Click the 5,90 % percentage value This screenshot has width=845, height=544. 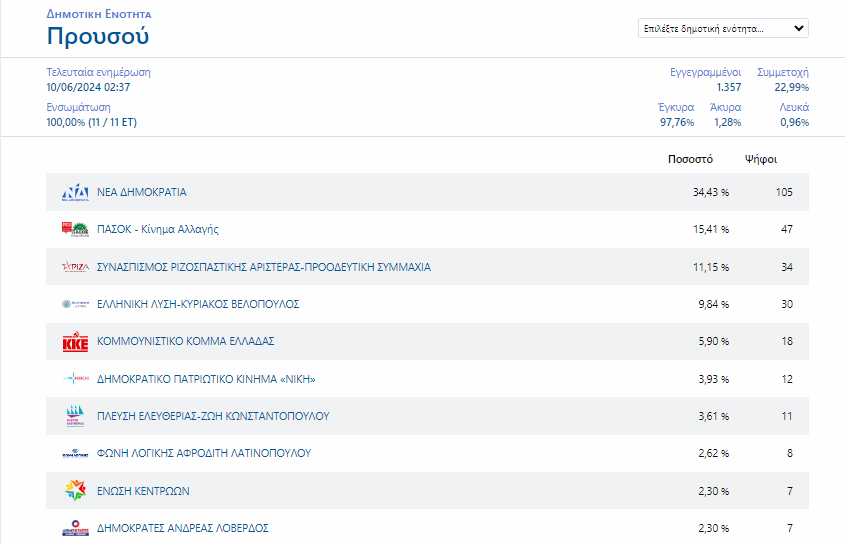(714, 341)
